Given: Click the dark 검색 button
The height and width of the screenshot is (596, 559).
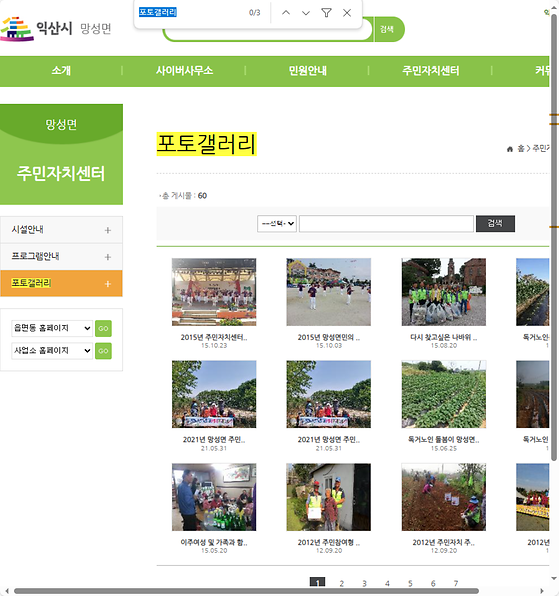Looking at the screenshot, I should (495, 224).
